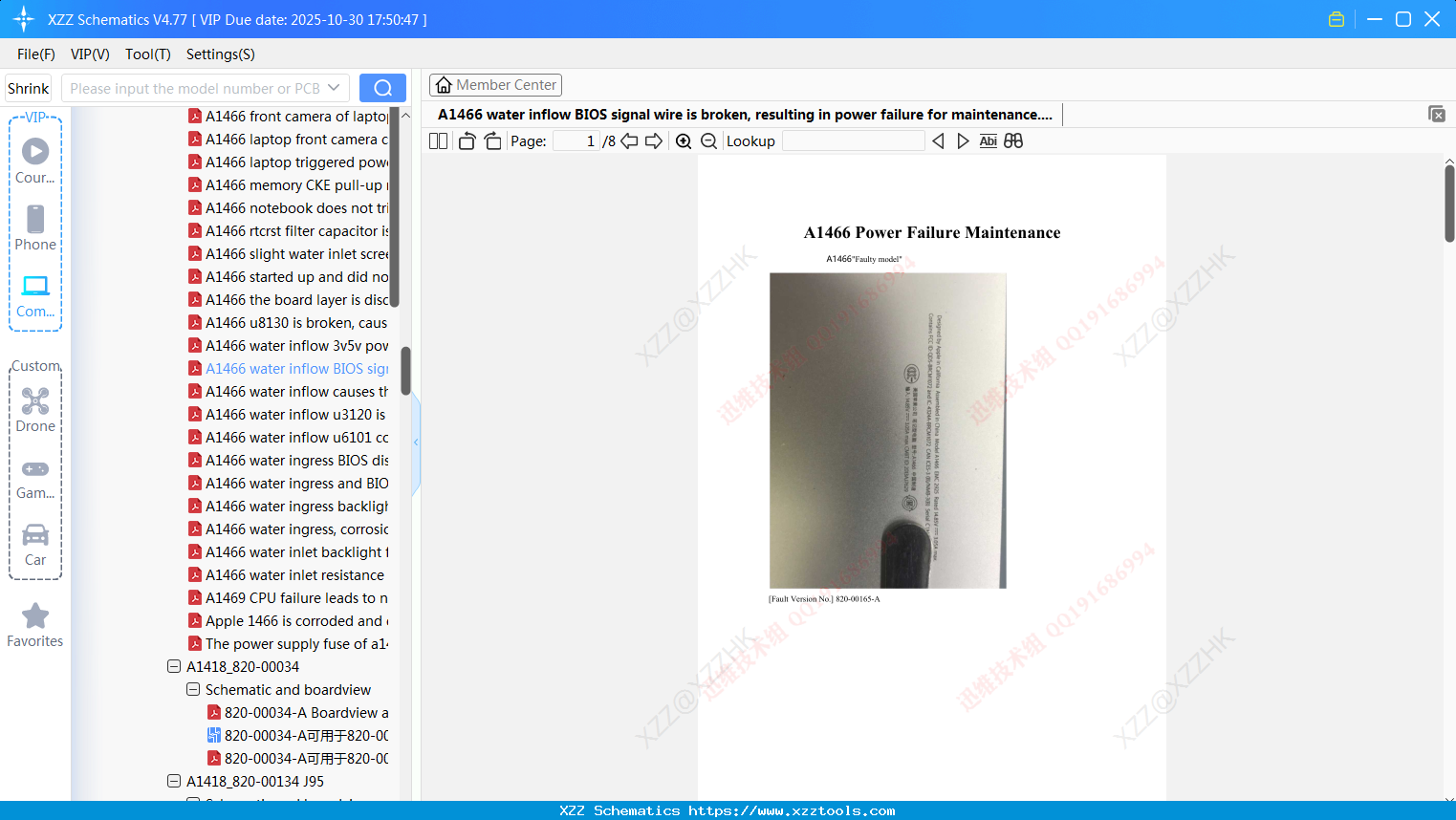Zoom in on the document
The height and width of the screenshot is (820, 1456).
pyautogui.click(x=684, y=141)
